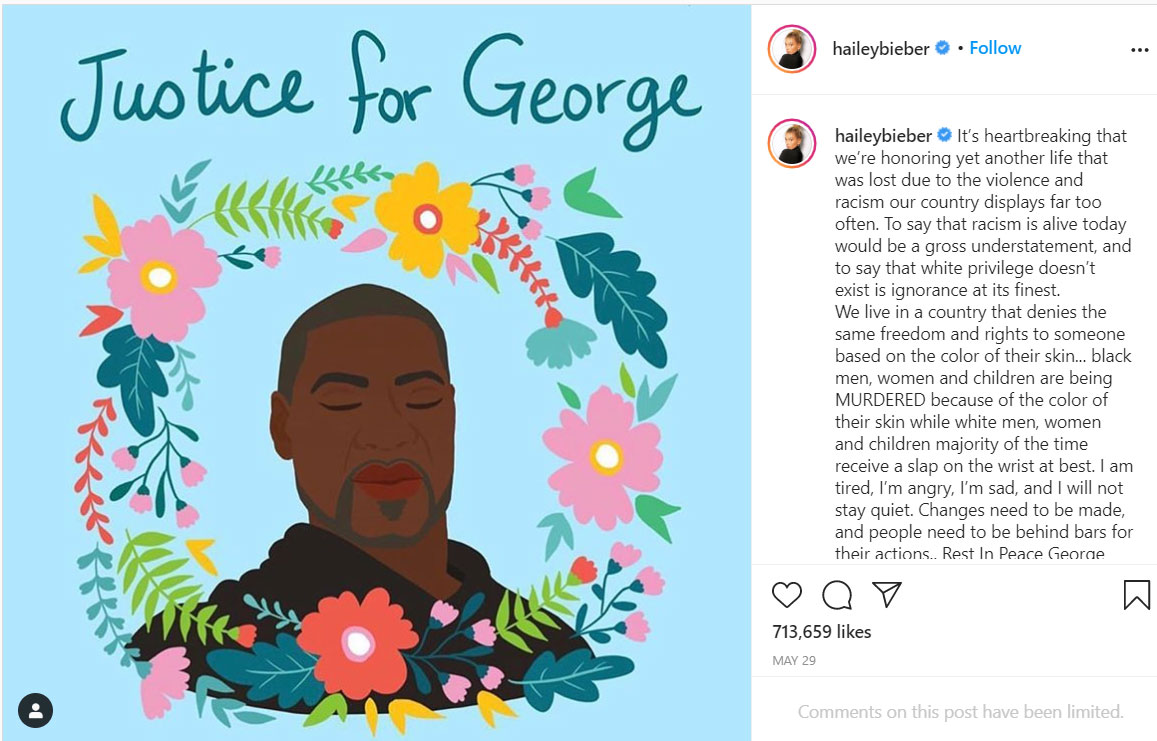View the 713,659 likes list
The image size is (1157, 741).
point(821,632)
